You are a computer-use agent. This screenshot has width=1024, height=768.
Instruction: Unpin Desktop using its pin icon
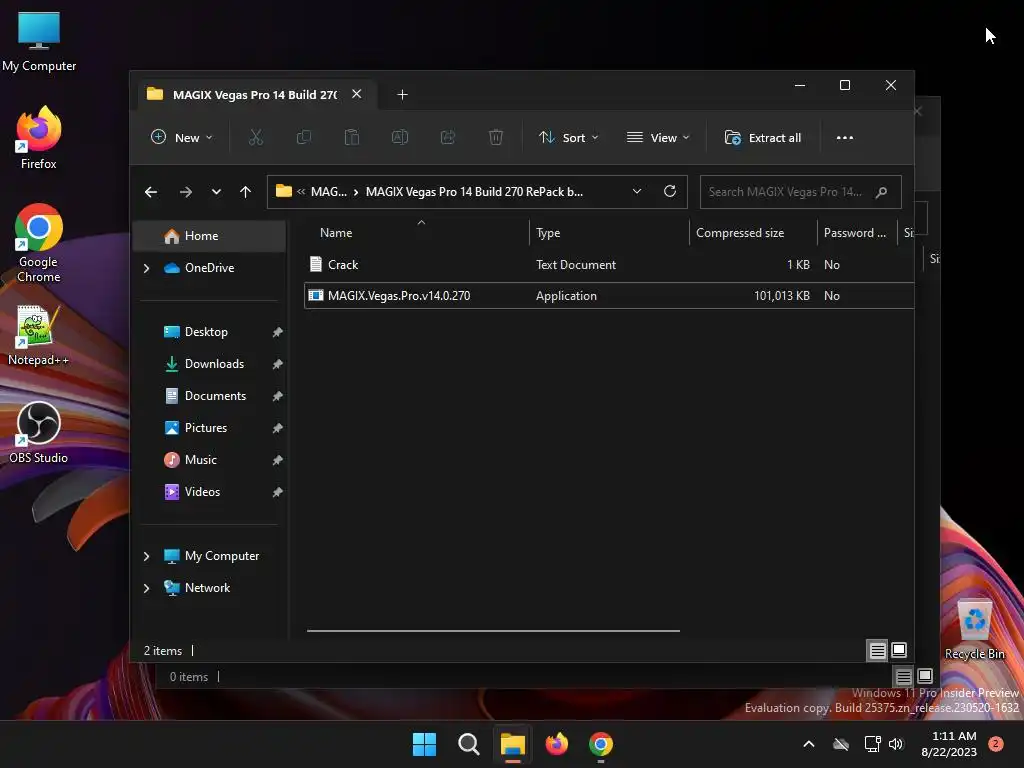coord(277,332)
